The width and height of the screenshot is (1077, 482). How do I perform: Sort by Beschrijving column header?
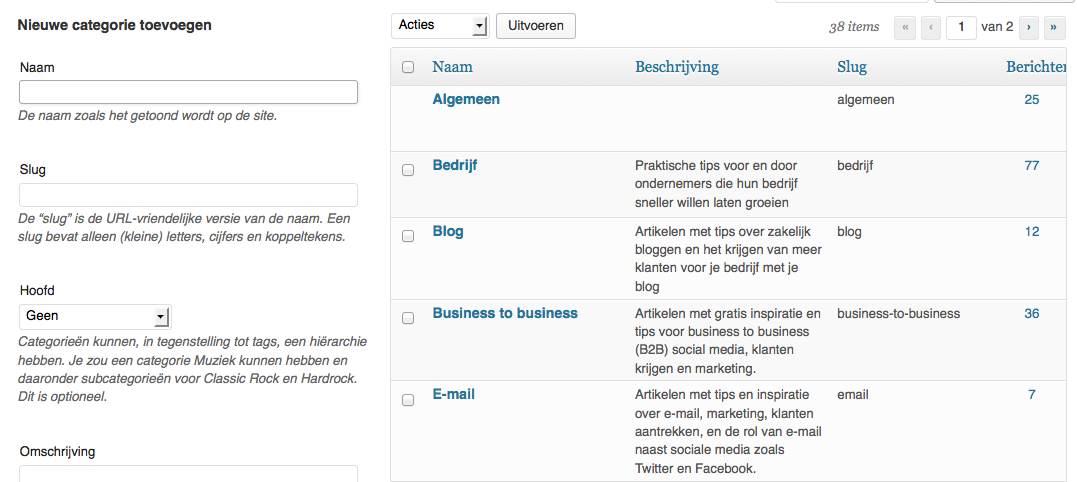(x=677, y=67)
